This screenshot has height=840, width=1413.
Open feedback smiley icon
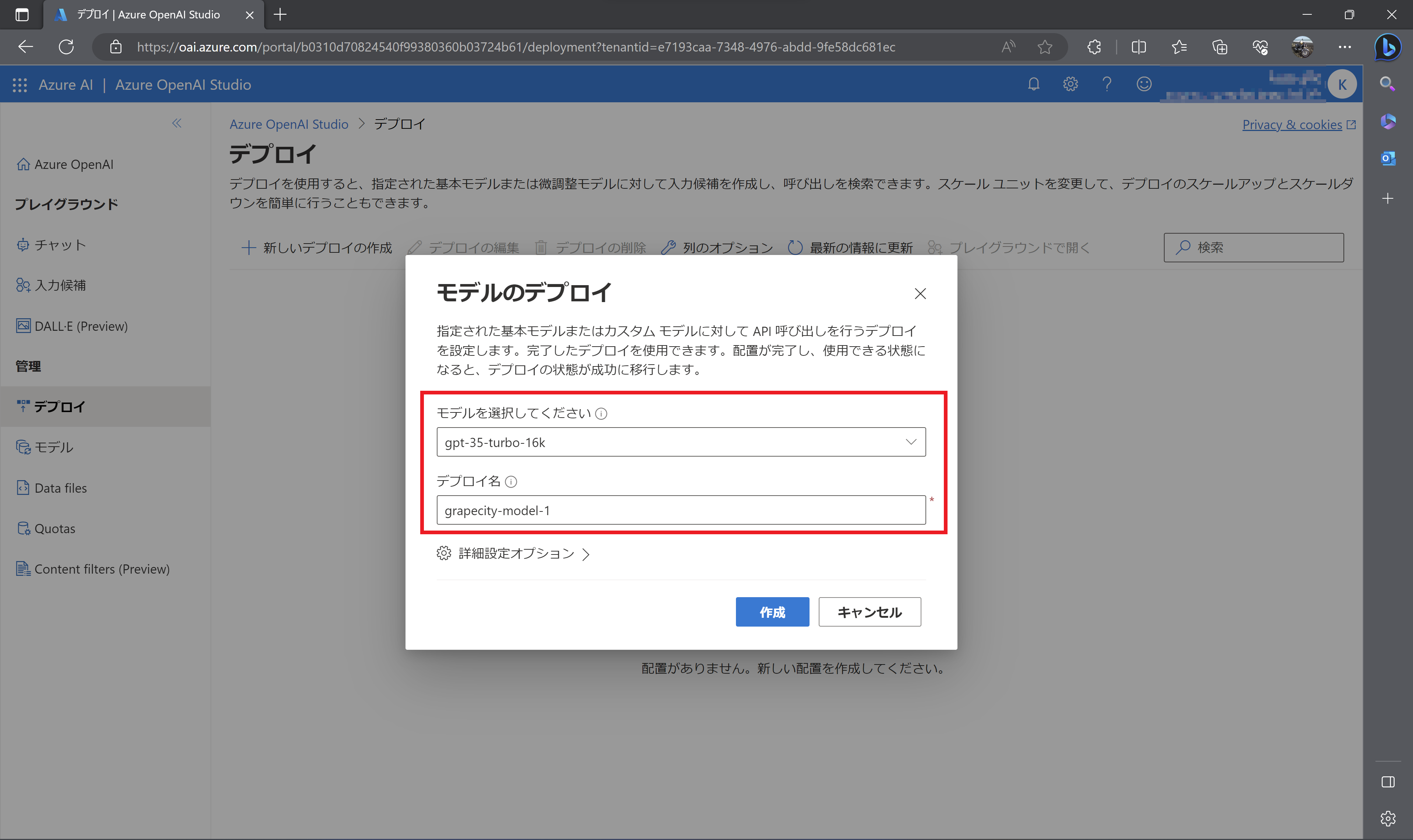[x=1144, y=84]
